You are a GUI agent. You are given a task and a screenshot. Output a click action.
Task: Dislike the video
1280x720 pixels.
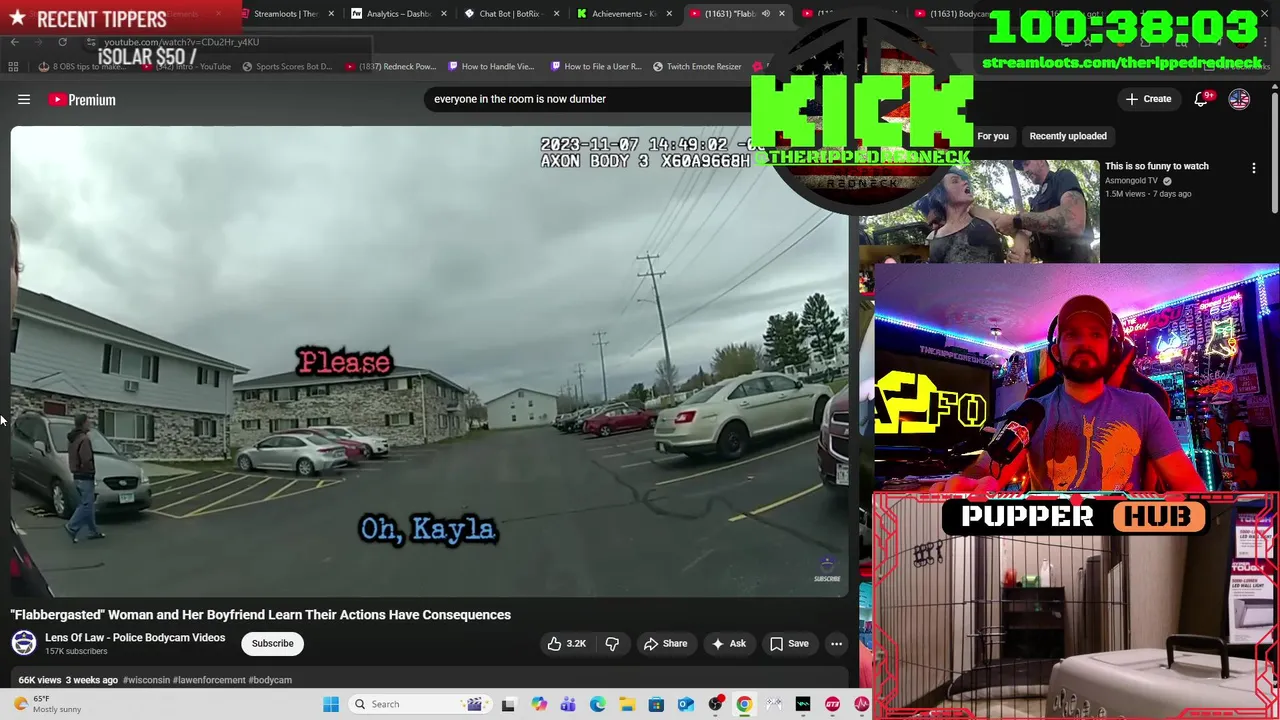612,644
